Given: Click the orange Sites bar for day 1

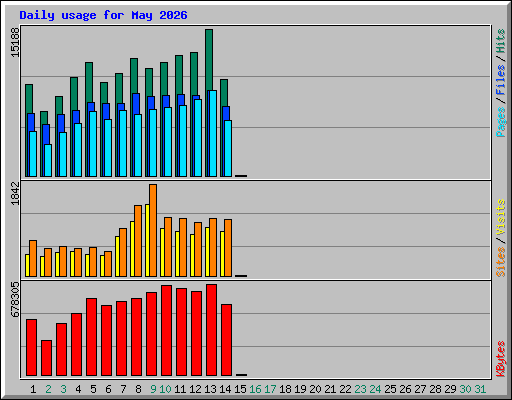Looking at the screenshot, I should [x=33, y=258].
